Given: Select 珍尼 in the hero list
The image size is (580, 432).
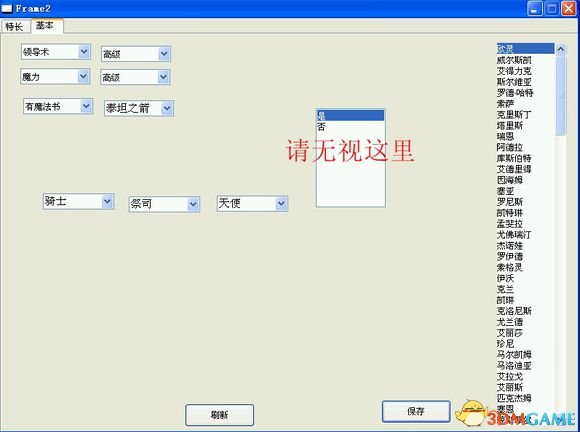Looking at the screenshot, I should pyautogui.click(x=525, y=344).
